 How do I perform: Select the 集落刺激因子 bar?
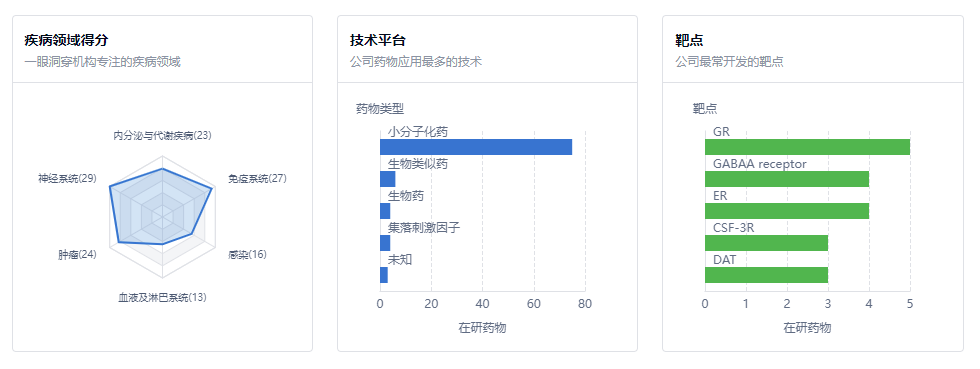tap(385, 243)
